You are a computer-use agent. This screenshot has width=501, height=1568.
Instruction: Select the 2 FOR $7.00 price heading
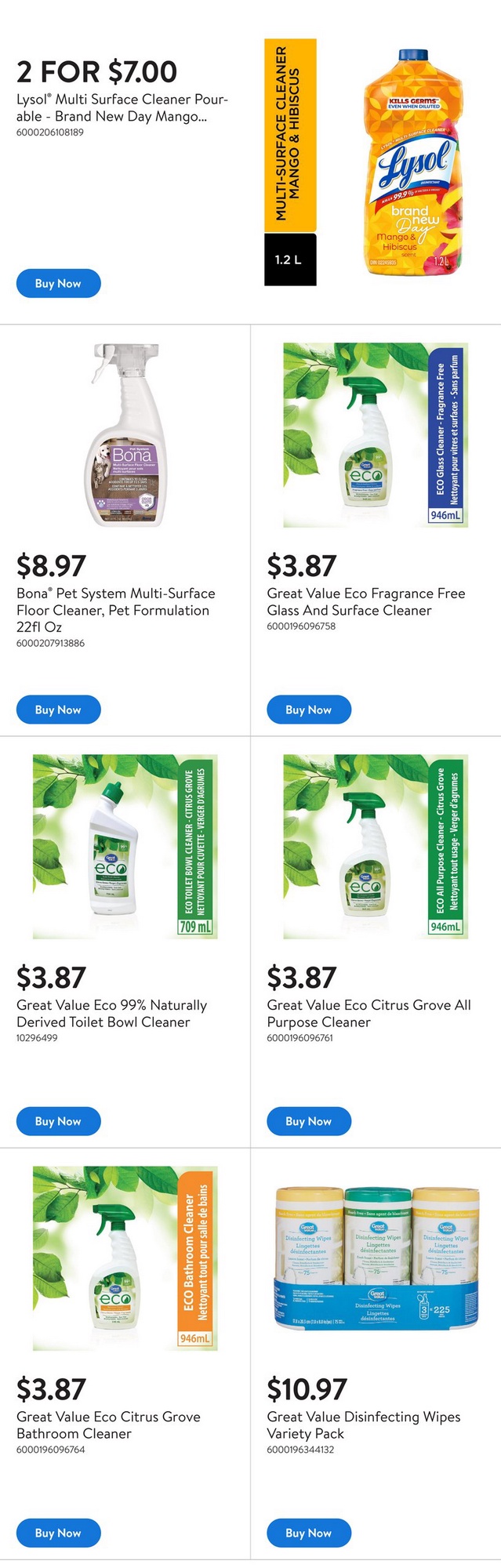[96, 72]
